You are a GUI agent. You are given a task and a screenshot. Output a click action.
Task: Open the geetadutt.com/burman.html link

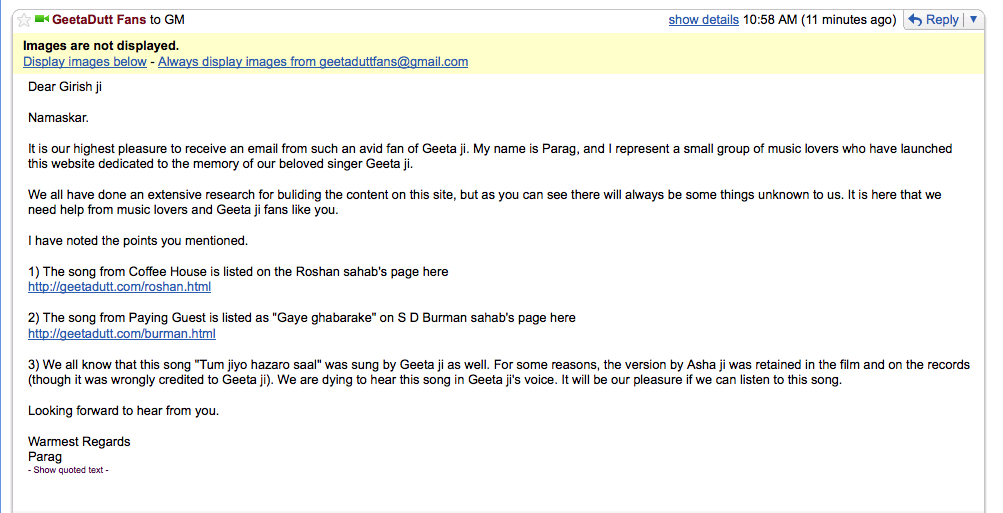coord(122,334)
